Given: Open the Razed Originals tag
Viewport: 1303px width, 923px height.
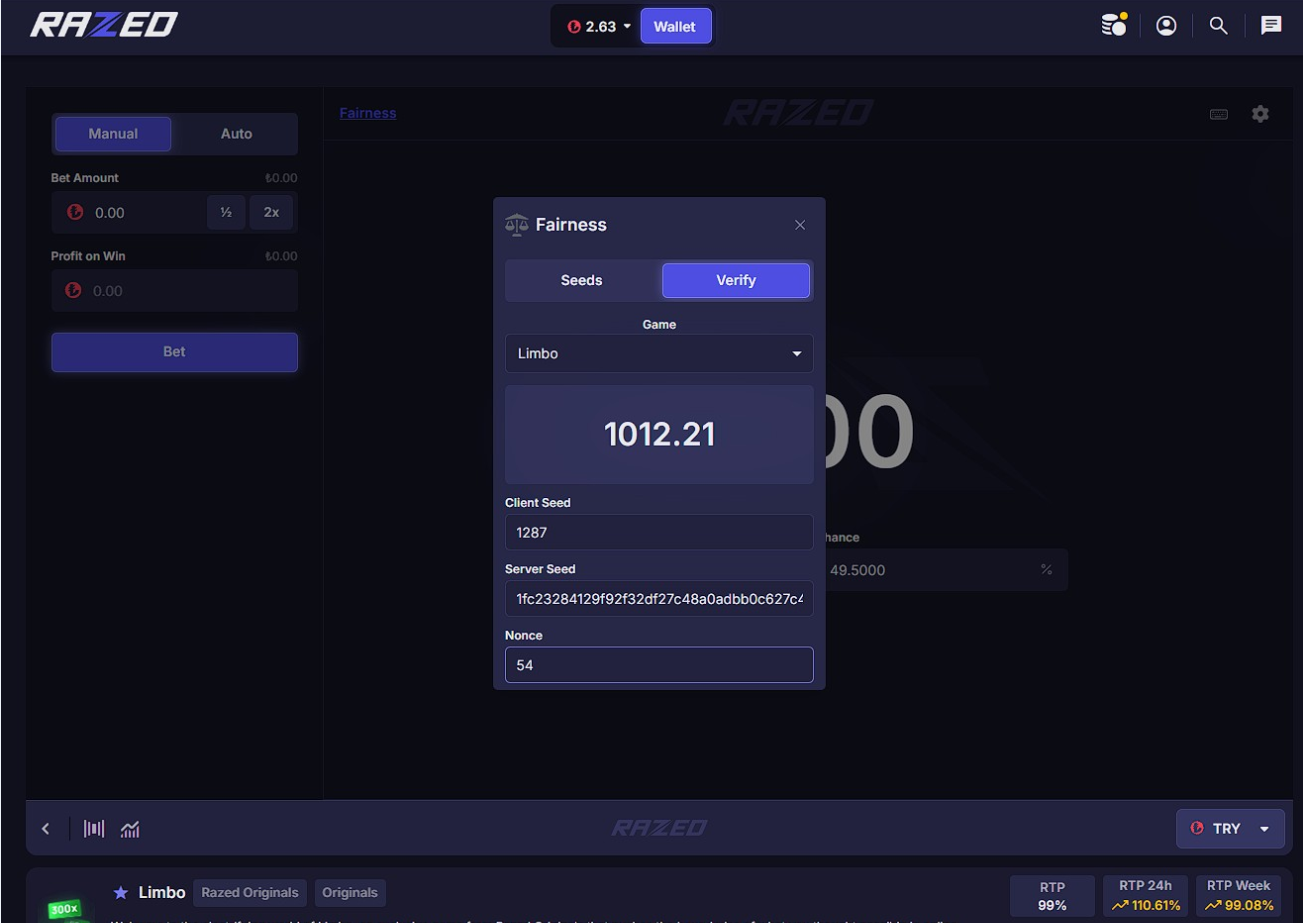Looking at the screenshot, I should pyautogui.click(x=250, y=892).
